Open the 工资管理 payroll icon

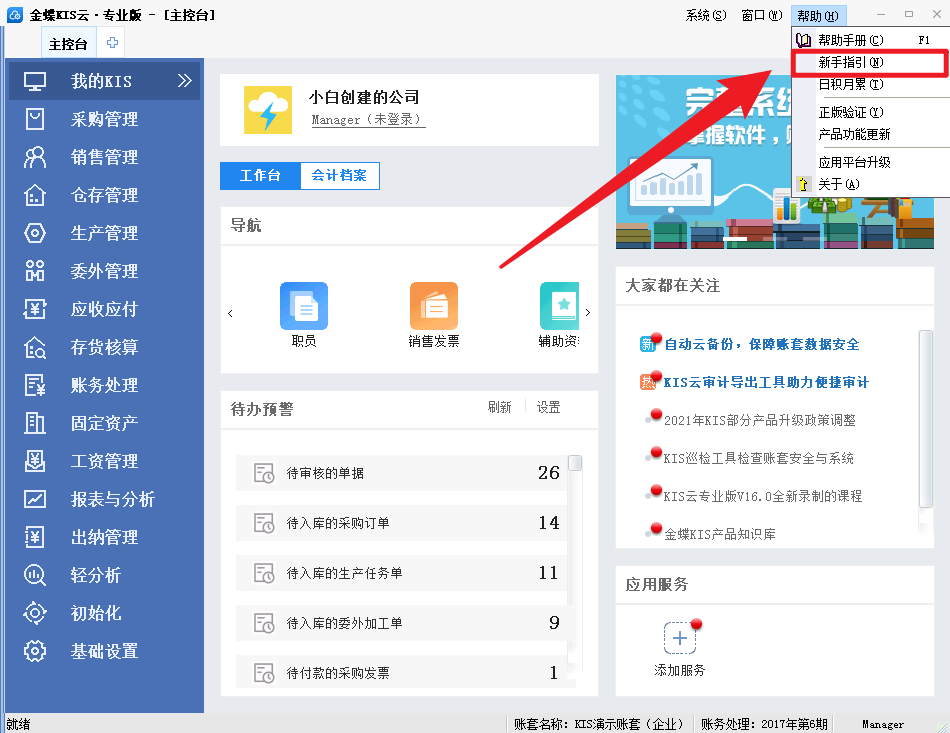click(35, 461)
